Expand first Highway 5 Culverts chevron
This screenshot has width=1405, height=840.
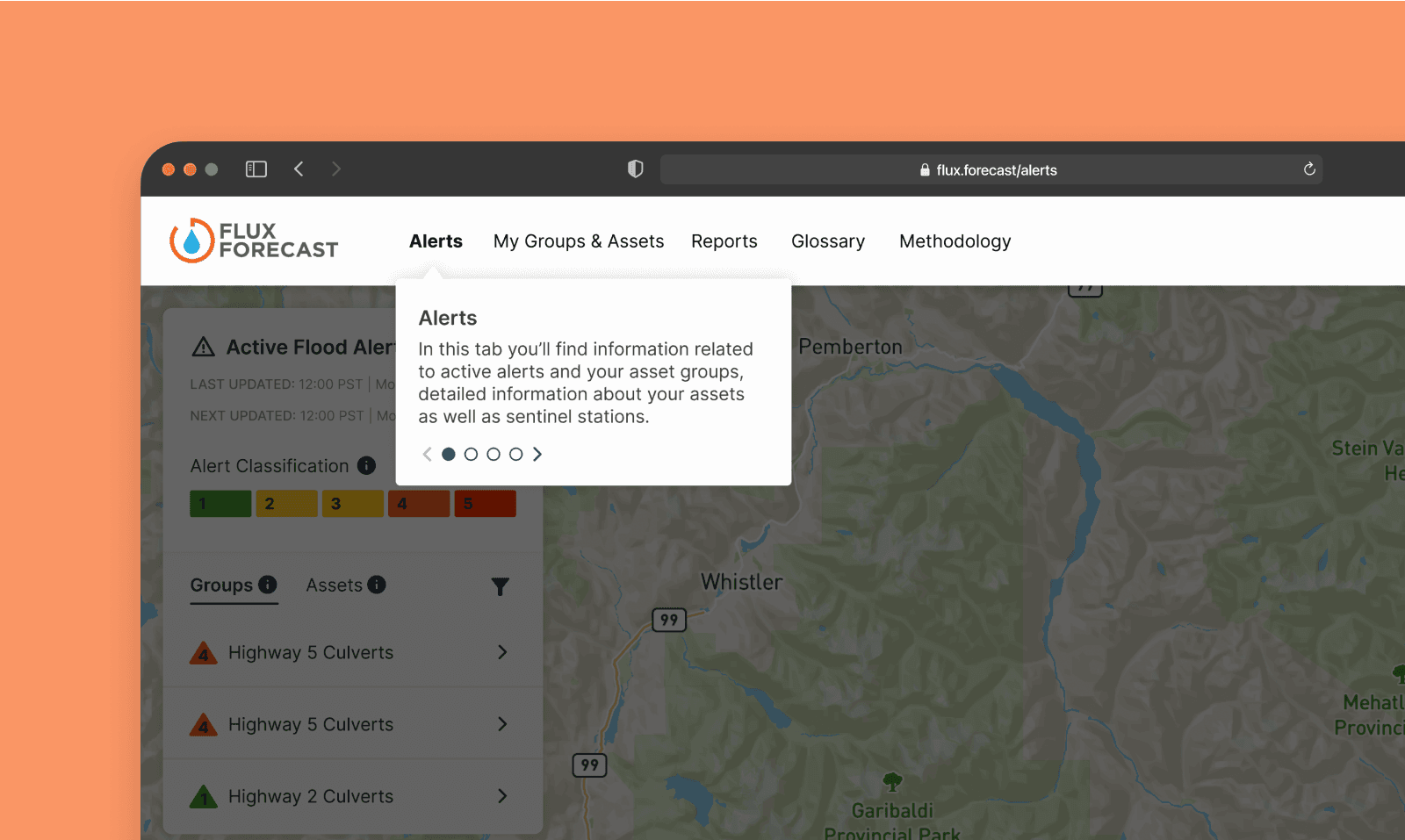[x=502, y=652]
